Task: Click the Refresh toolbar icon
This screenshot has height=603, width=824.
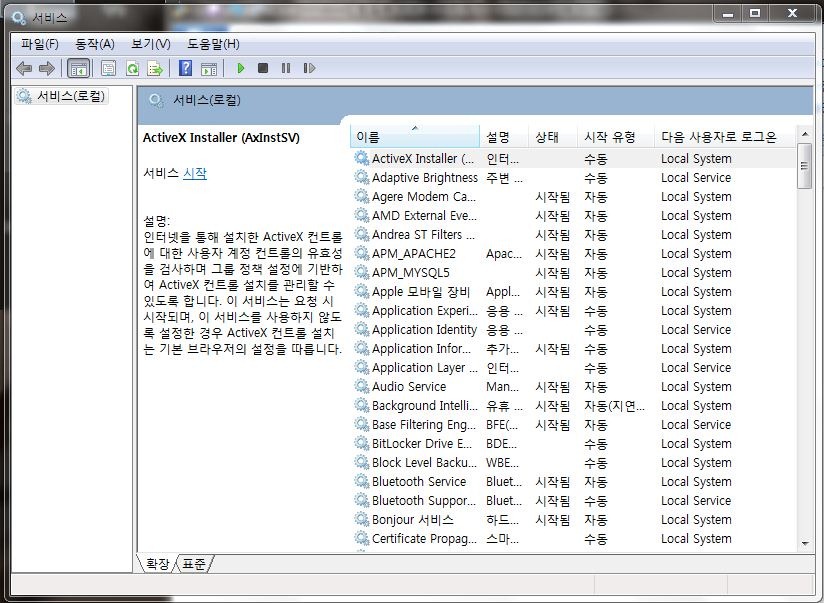Action: (132, 68)
